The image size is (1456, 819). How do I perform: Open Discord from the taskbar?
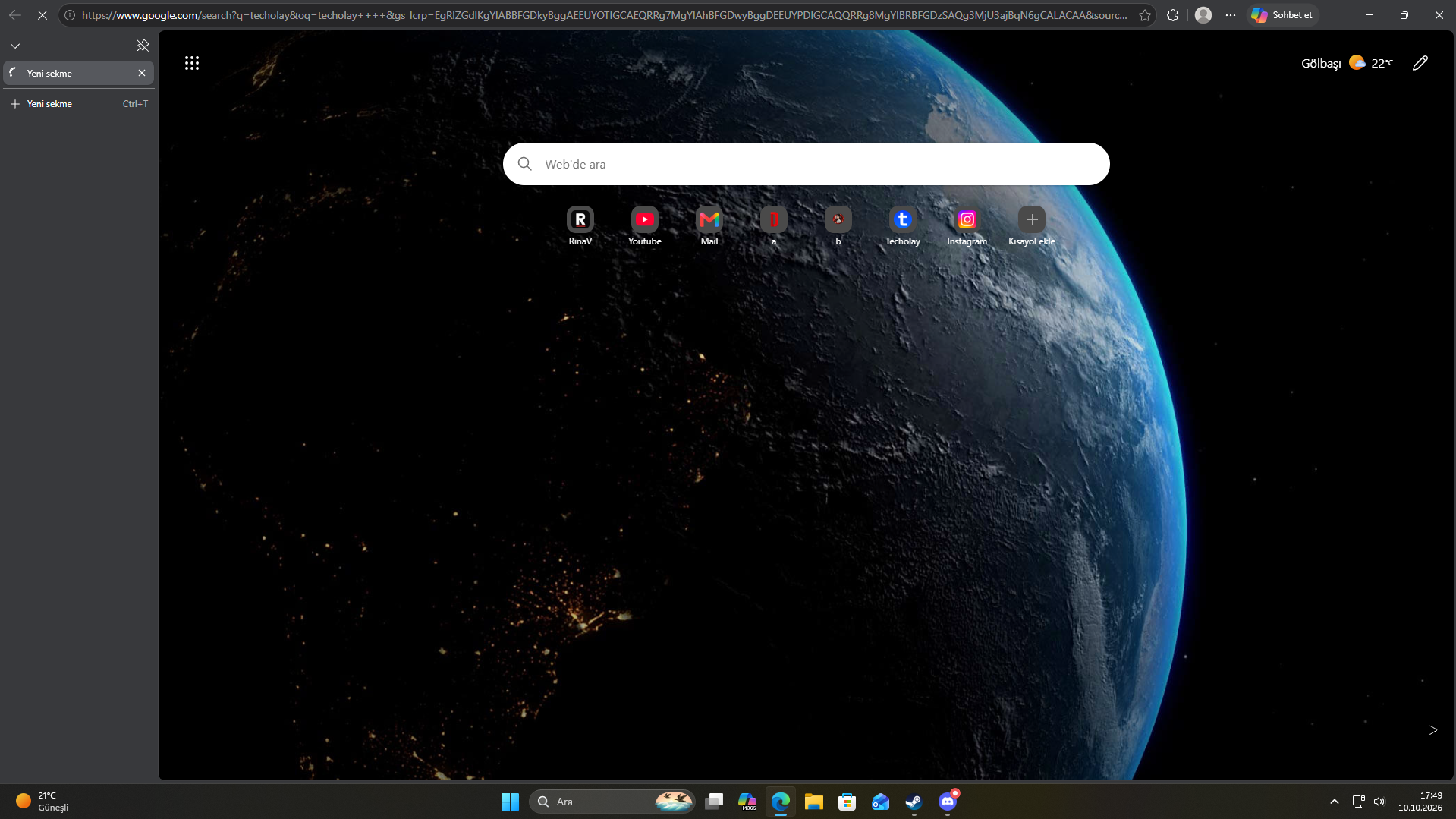click(948, 802)
